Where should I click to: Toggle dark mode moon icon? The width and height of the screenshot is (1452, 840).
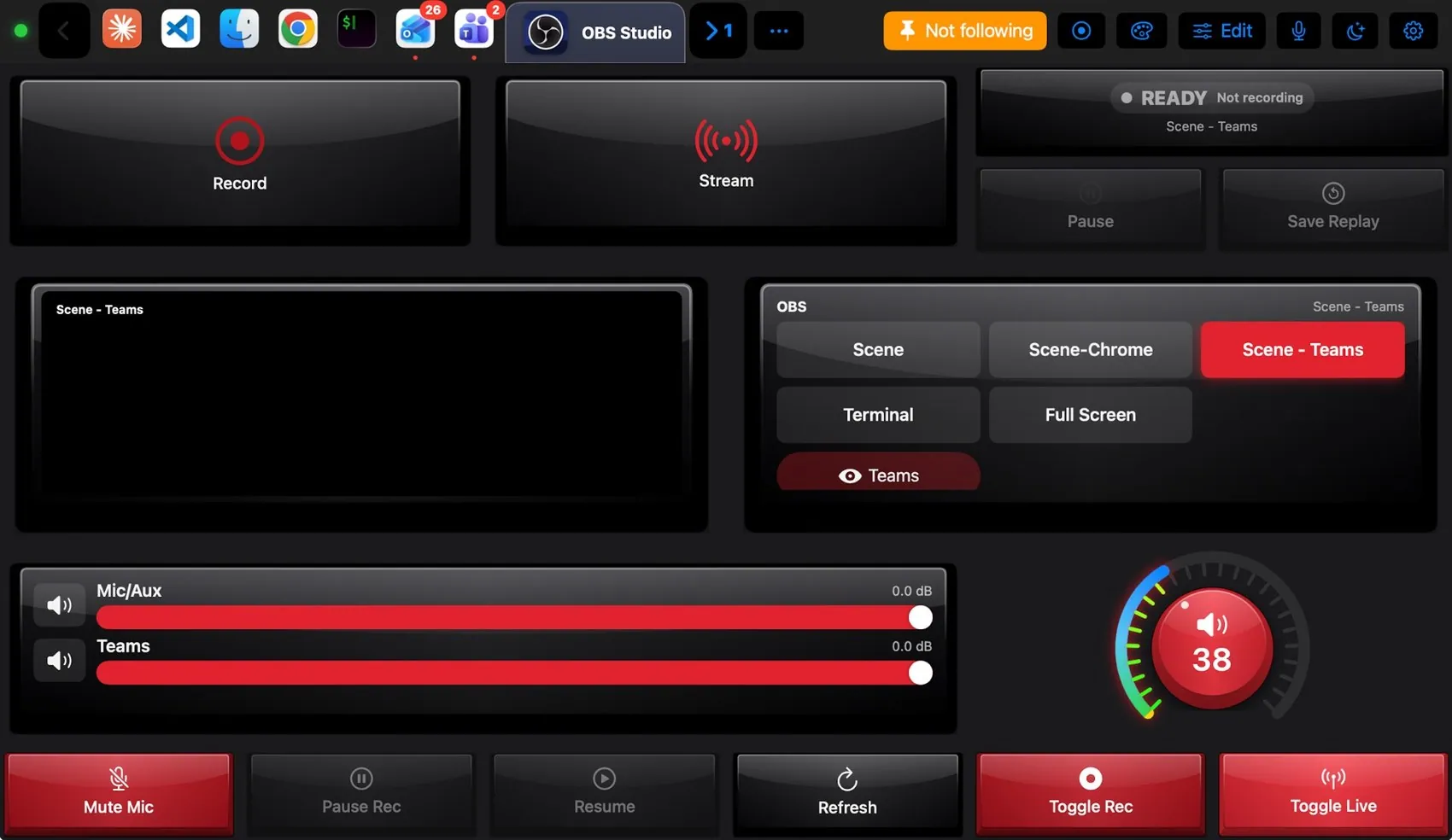(1355, 31)
